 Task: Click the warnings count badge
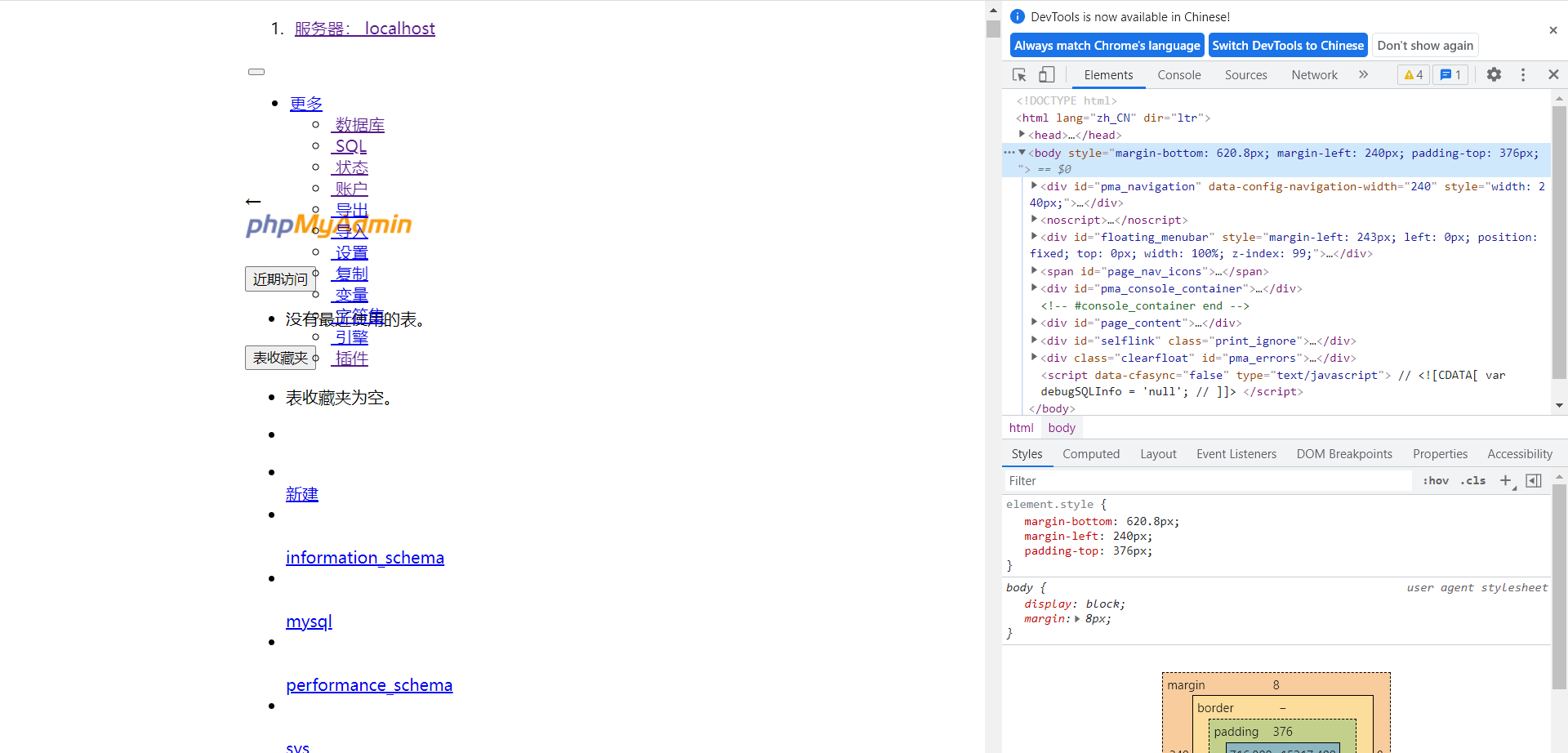coord(1414,74)
